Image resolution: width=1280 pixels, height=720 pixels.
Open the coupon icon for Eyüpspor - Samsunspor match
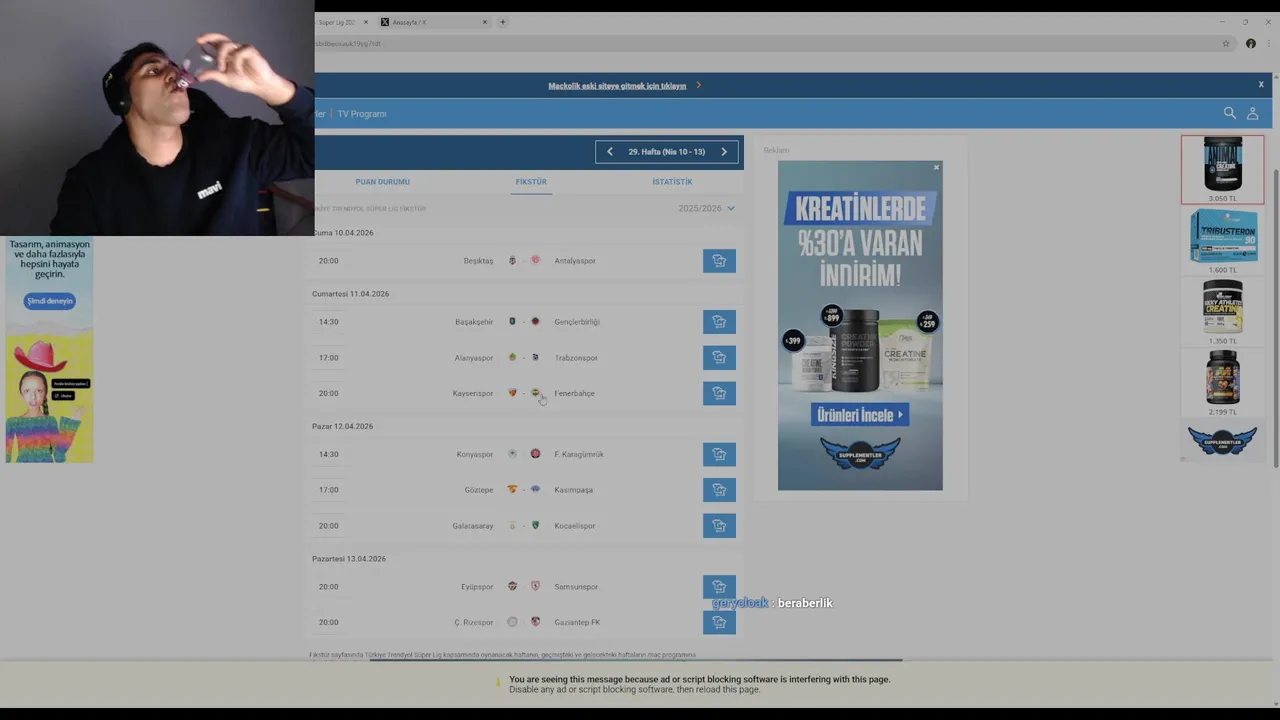tap(719, 587)
